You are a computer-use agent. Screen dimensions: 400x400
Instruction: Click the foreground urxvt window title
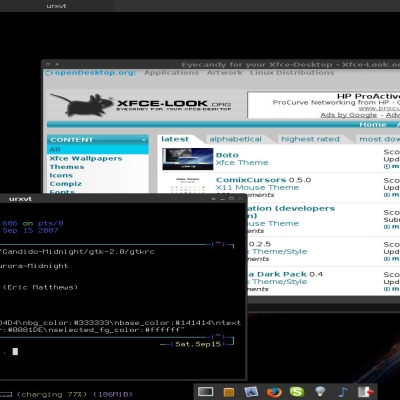point(20,199)
